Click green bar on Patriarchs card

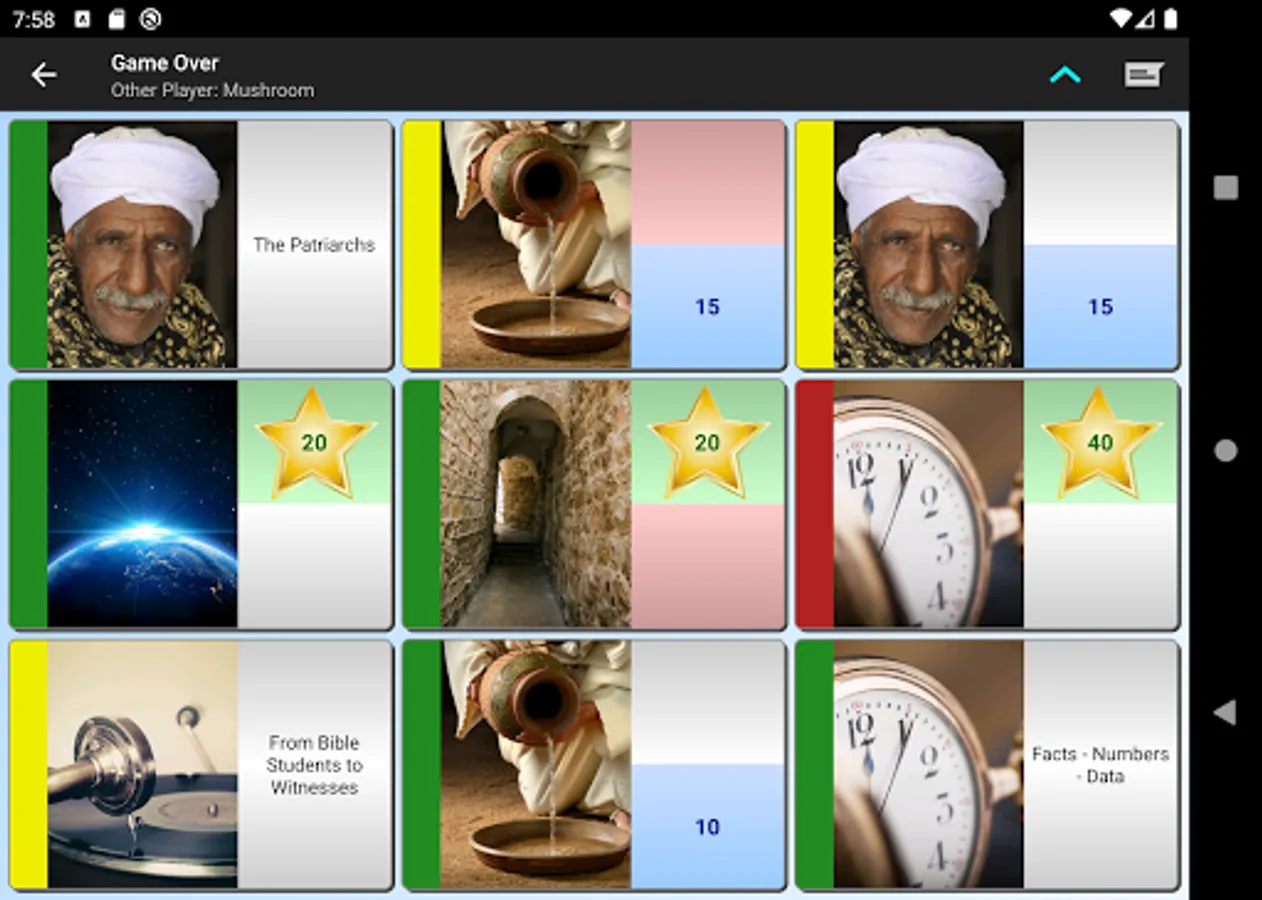coord(29,245)
